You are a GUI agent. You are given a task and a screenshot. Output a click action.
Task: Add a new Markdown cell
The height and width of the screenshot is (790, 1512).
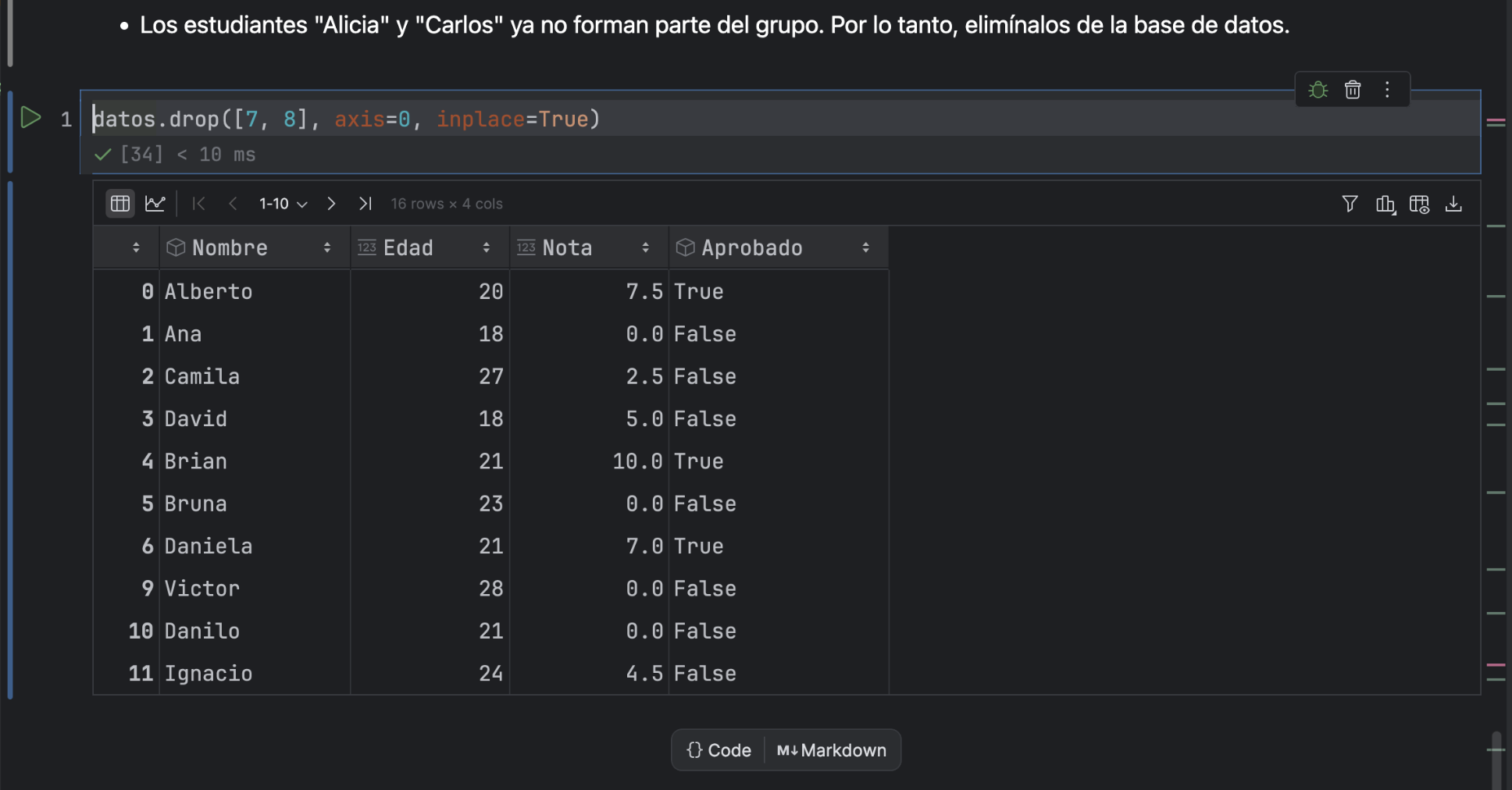pyautogui.click(x=832, y=750)
